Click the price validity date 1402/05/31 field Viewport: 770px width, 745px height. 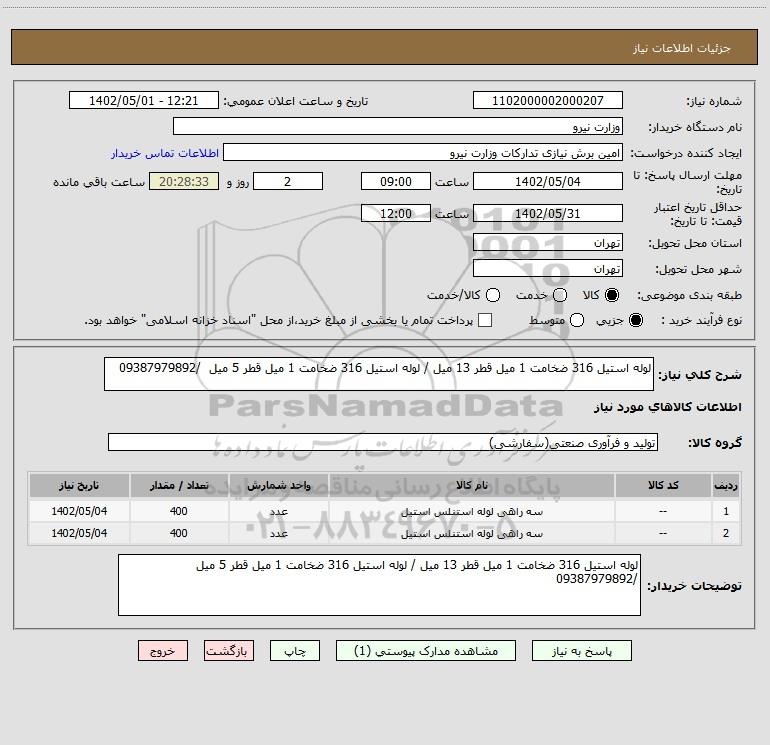(548, 213)
